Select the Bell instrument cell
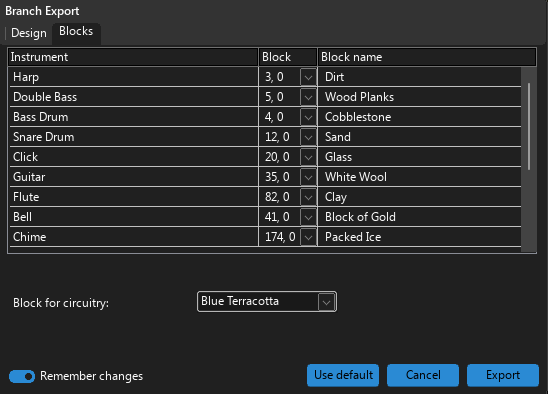548x394 pixels. [134, 217]
